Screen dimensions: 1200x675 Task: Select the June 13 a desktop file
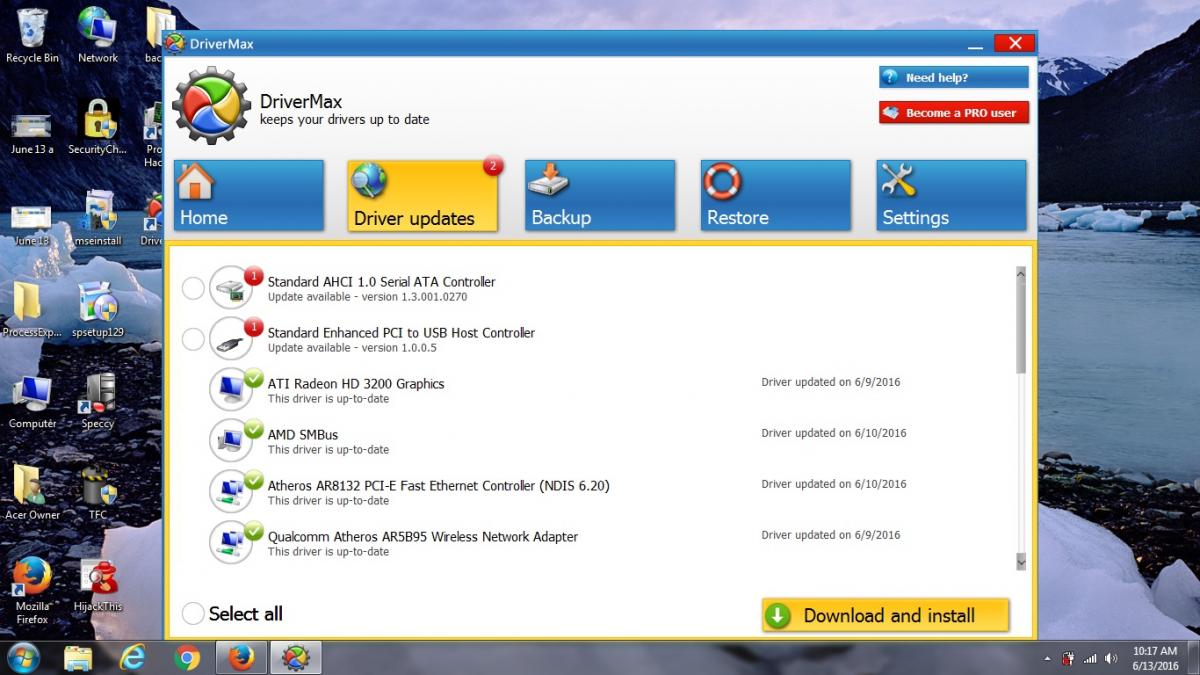pos(32,133)
